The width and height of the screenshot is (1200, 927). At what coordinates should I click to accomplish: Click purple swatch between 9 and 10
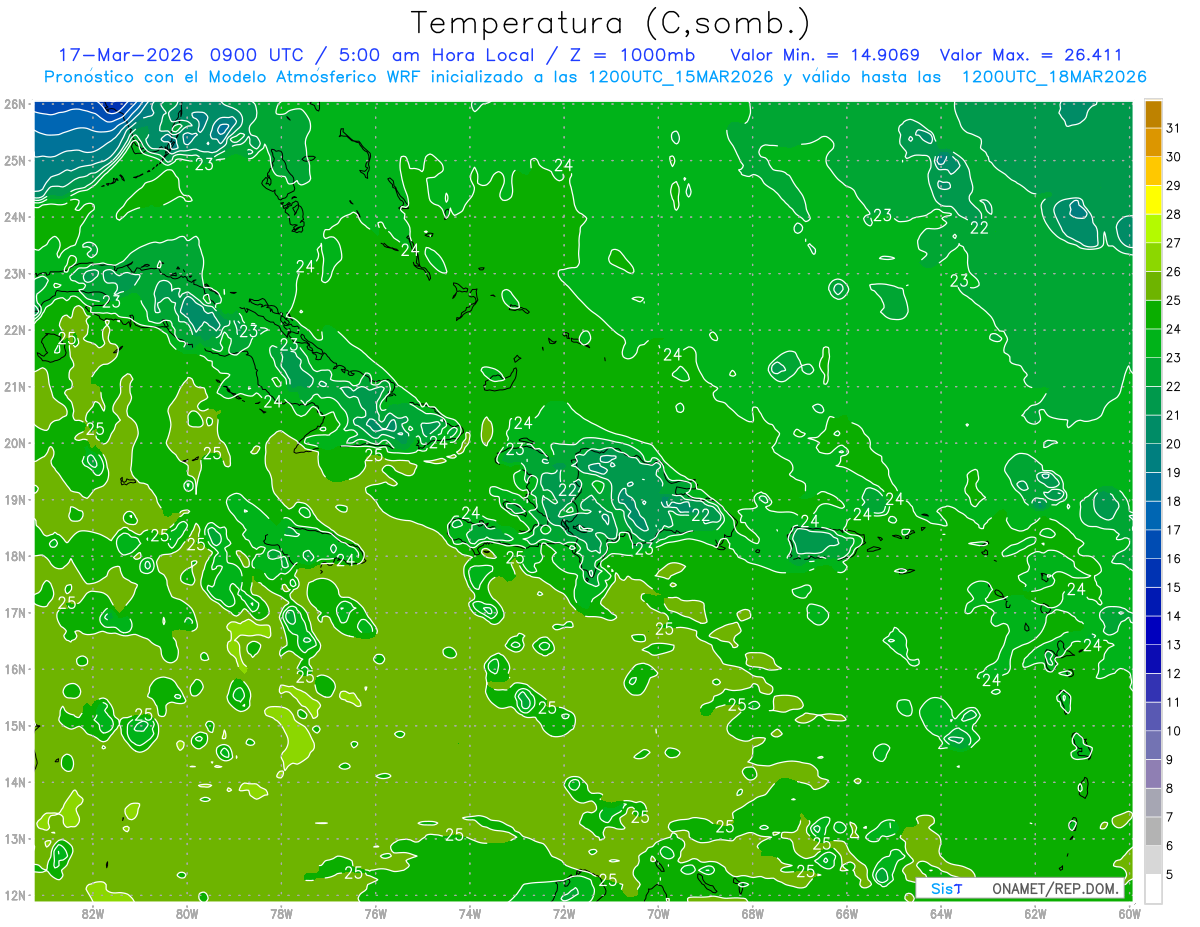point(1153,745)
